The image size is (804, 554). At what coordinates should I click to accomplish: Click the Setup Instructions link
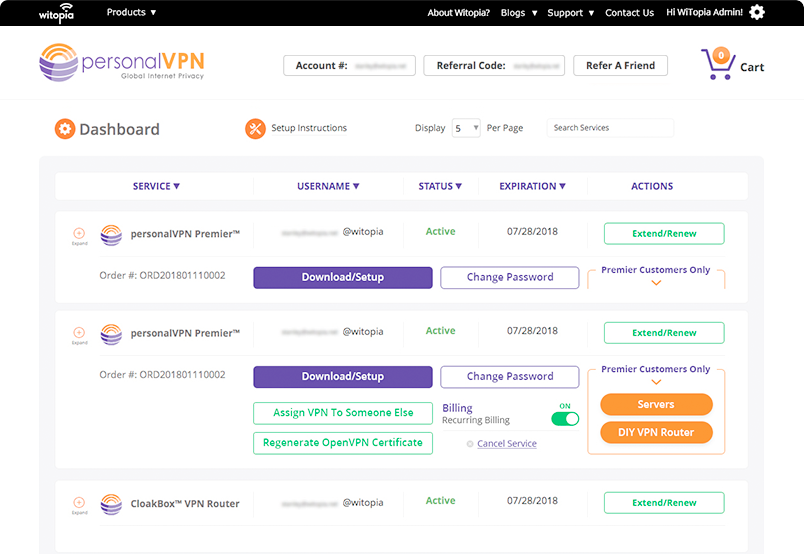pos(309,128)
